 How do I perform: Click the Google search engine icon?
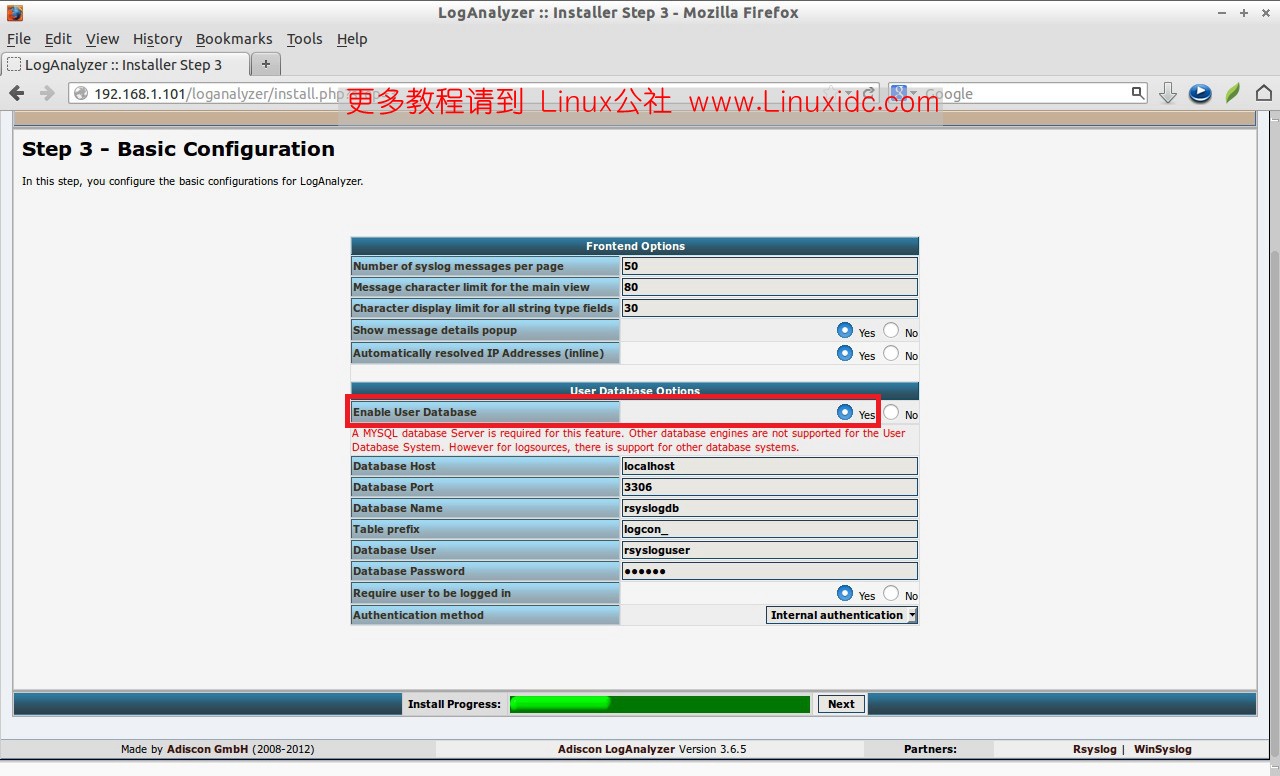(x=898, y=92)
